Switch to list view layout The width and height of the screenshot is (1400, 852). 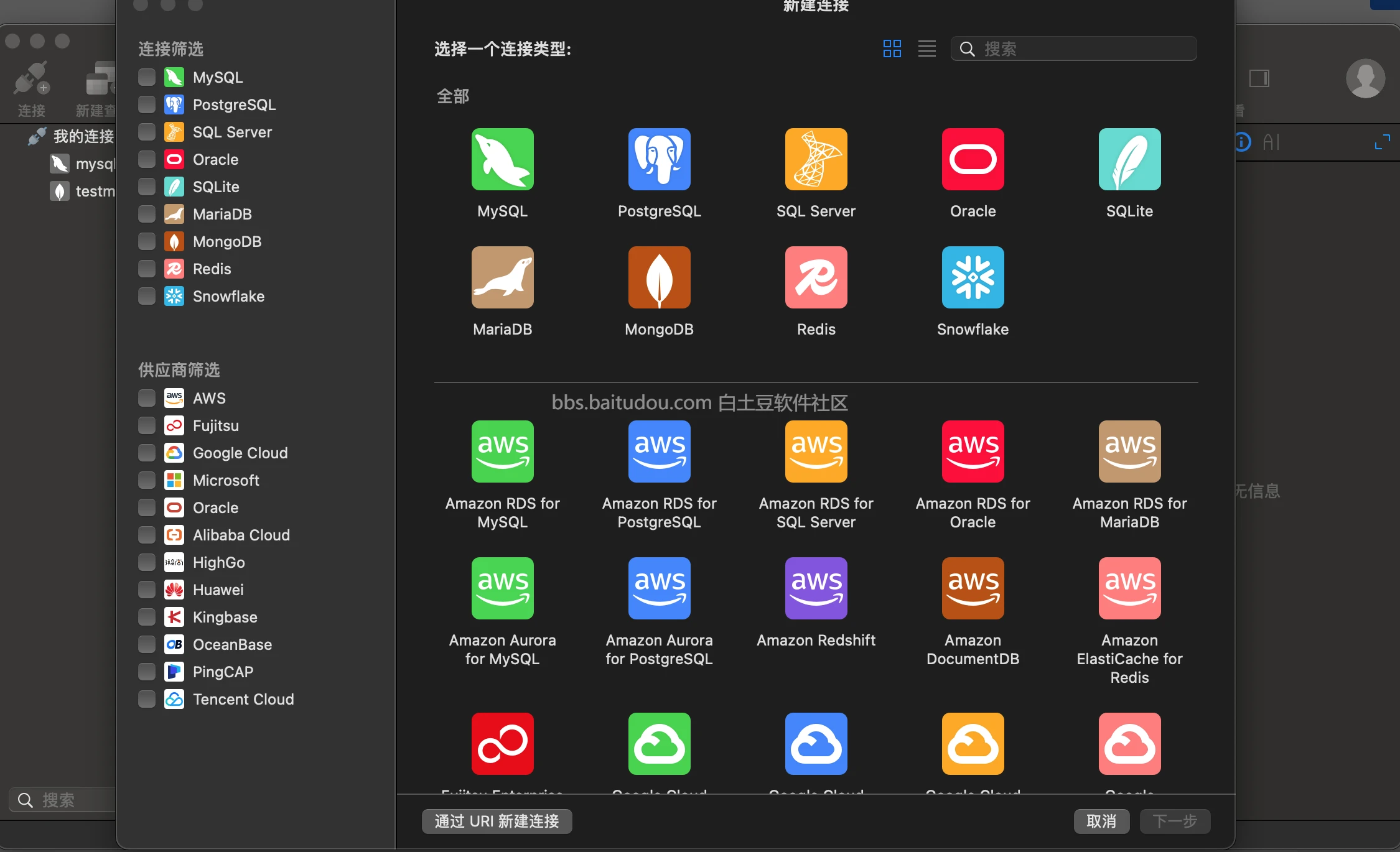pos(926,49)
